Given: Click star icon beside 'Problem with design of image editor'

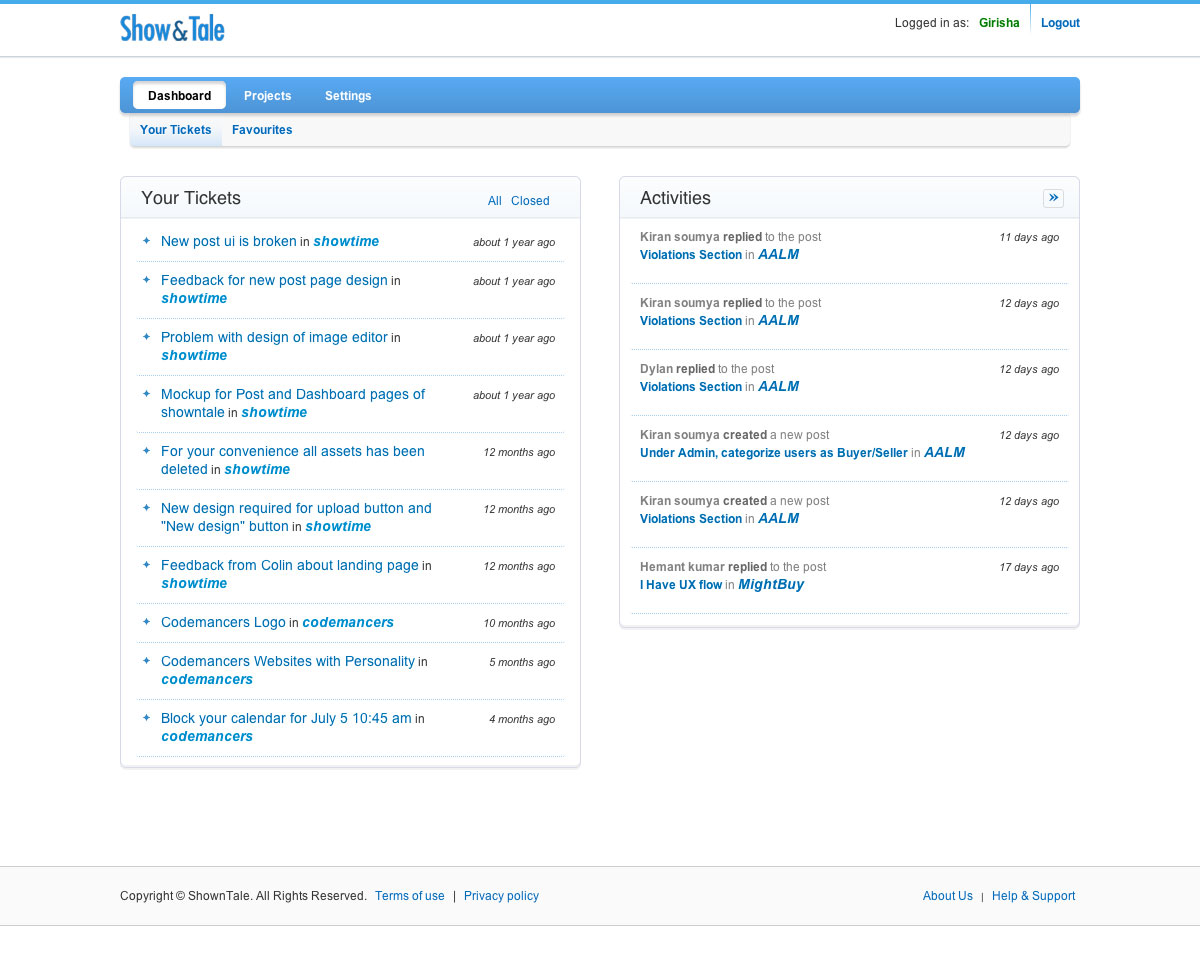Looking at the screenshot, I should click(146, 337).
